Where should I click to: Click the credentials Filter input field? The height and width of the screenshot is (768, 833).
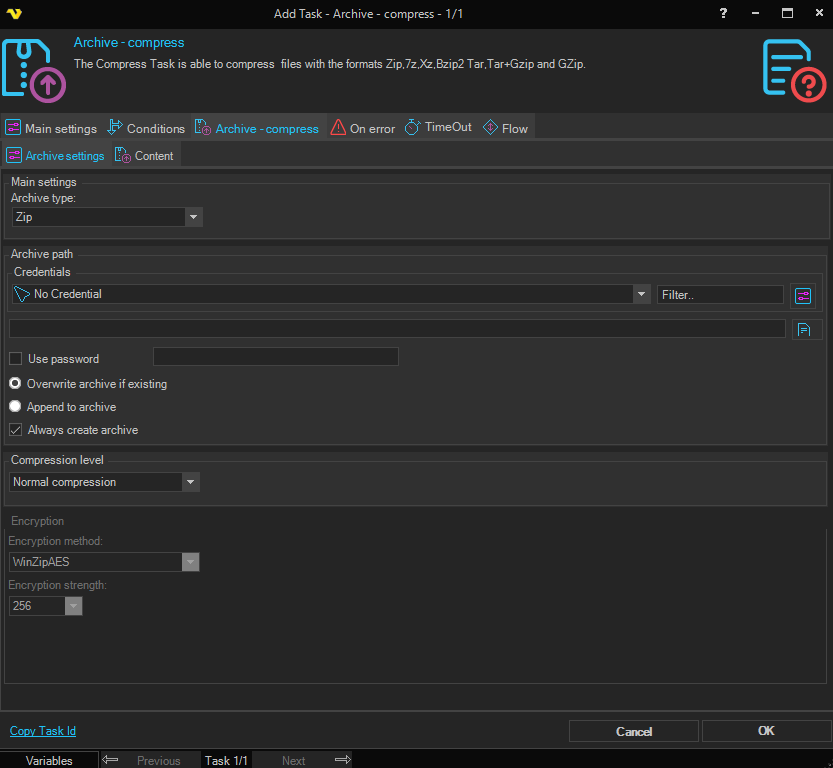pyautogui.click(x=720, y=295)
